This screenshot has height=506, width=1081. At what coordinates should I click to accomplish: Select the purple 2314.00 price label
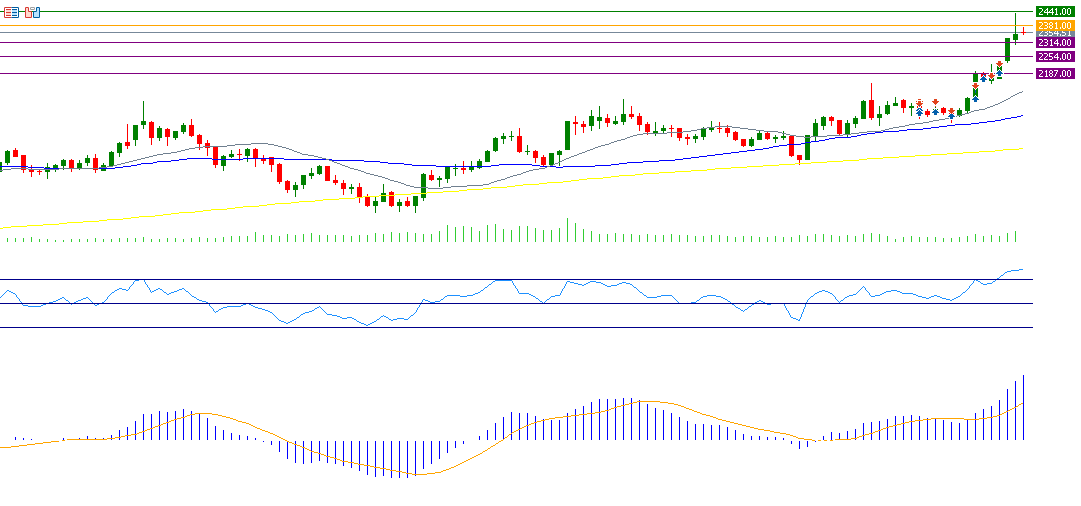[x=1055, y=43]
